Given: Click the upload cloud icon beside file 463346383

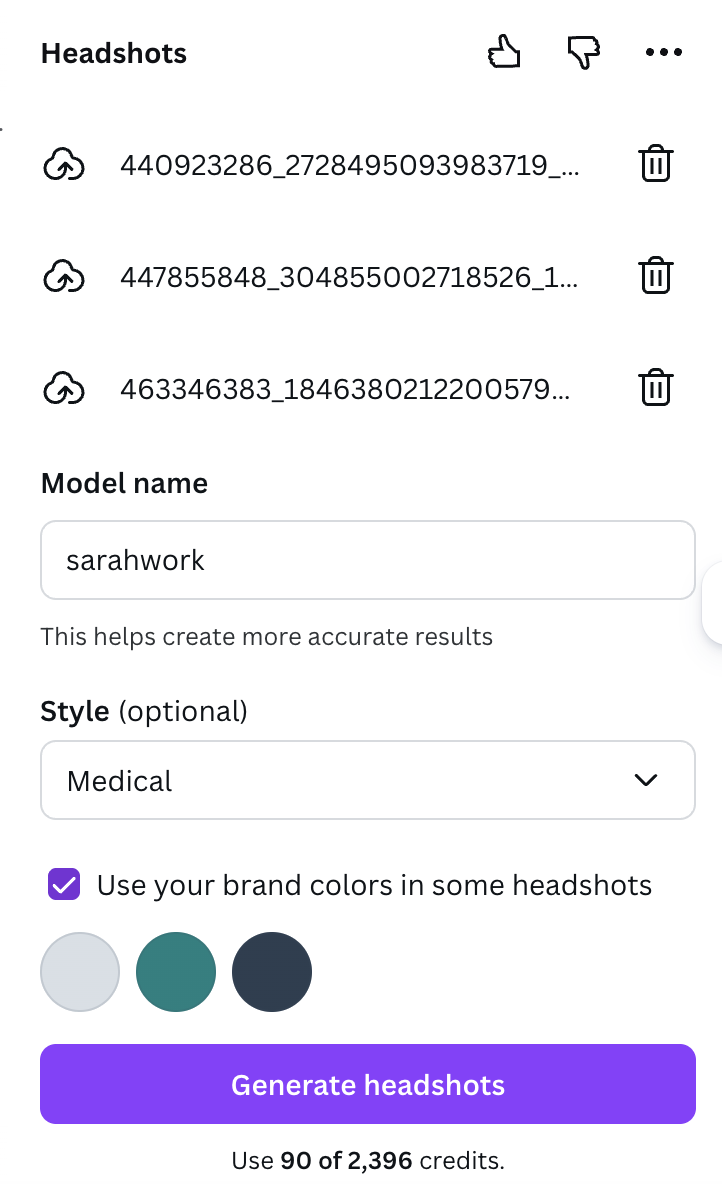Looking at the screenshot, I should (x=65, y=389).
